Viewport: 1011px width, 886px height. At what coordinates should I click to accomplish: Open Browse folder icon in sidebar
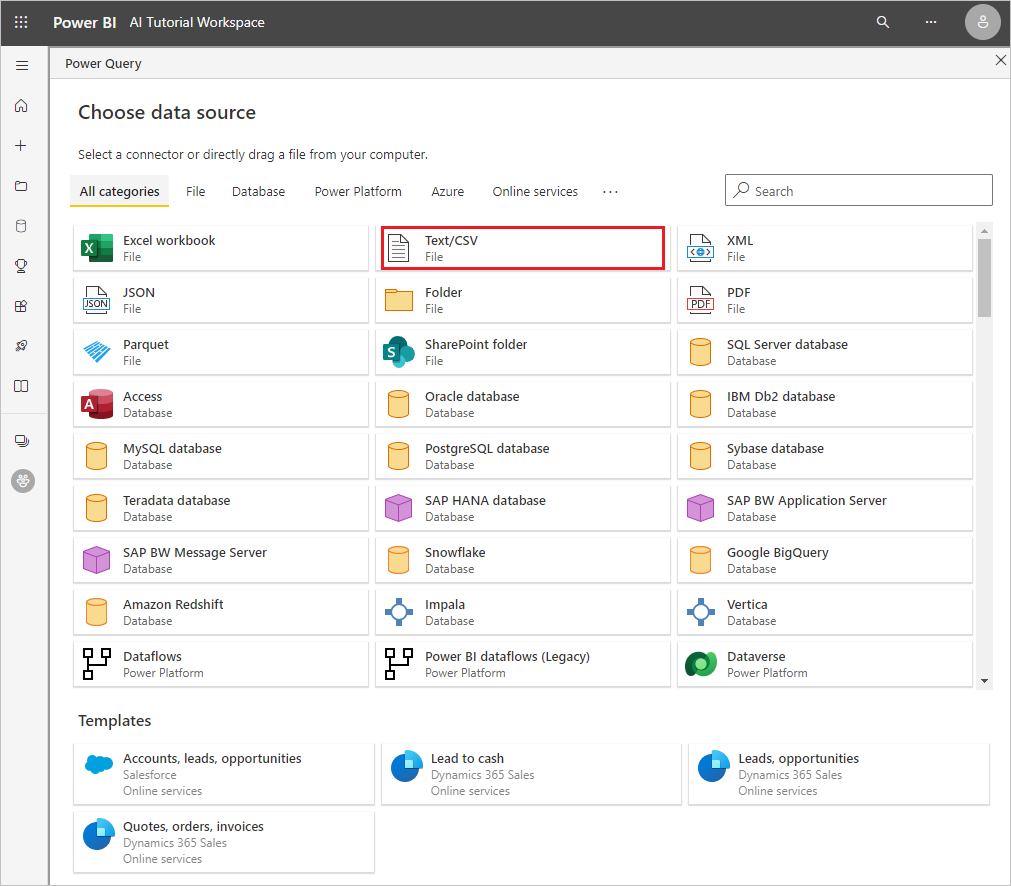tap(21, 186)
